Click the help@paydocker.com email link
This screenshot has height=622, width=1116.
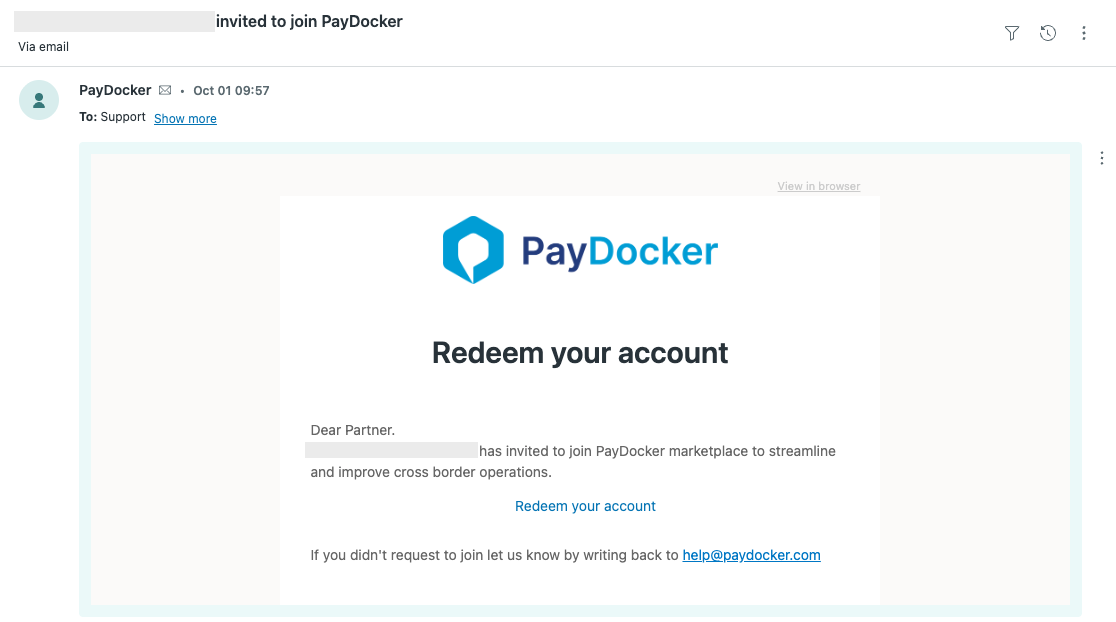pos(751,555)
